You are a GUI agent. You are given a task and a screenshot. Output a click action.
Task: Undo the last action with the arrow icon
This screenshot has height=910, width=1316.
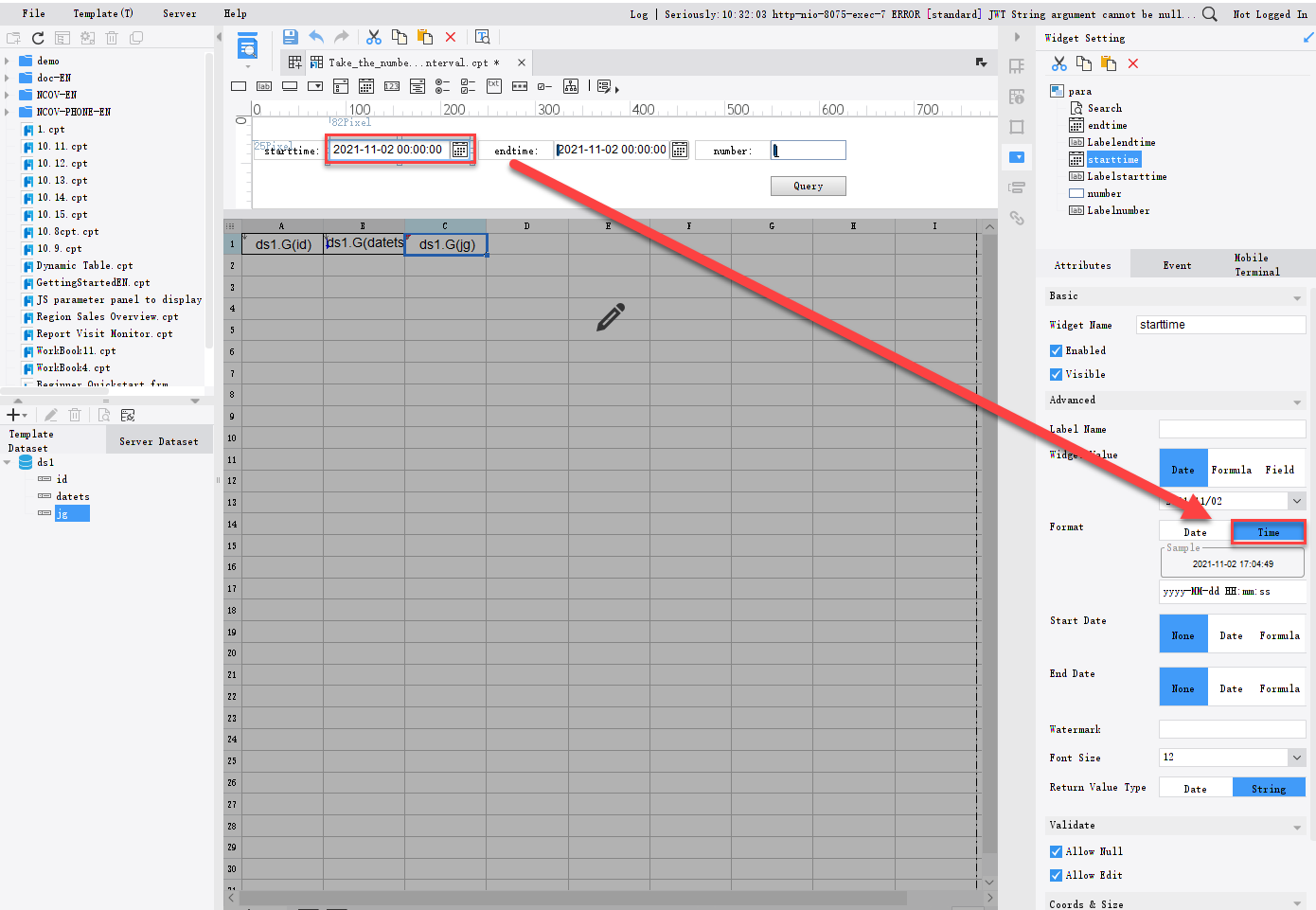coord(316,37)
